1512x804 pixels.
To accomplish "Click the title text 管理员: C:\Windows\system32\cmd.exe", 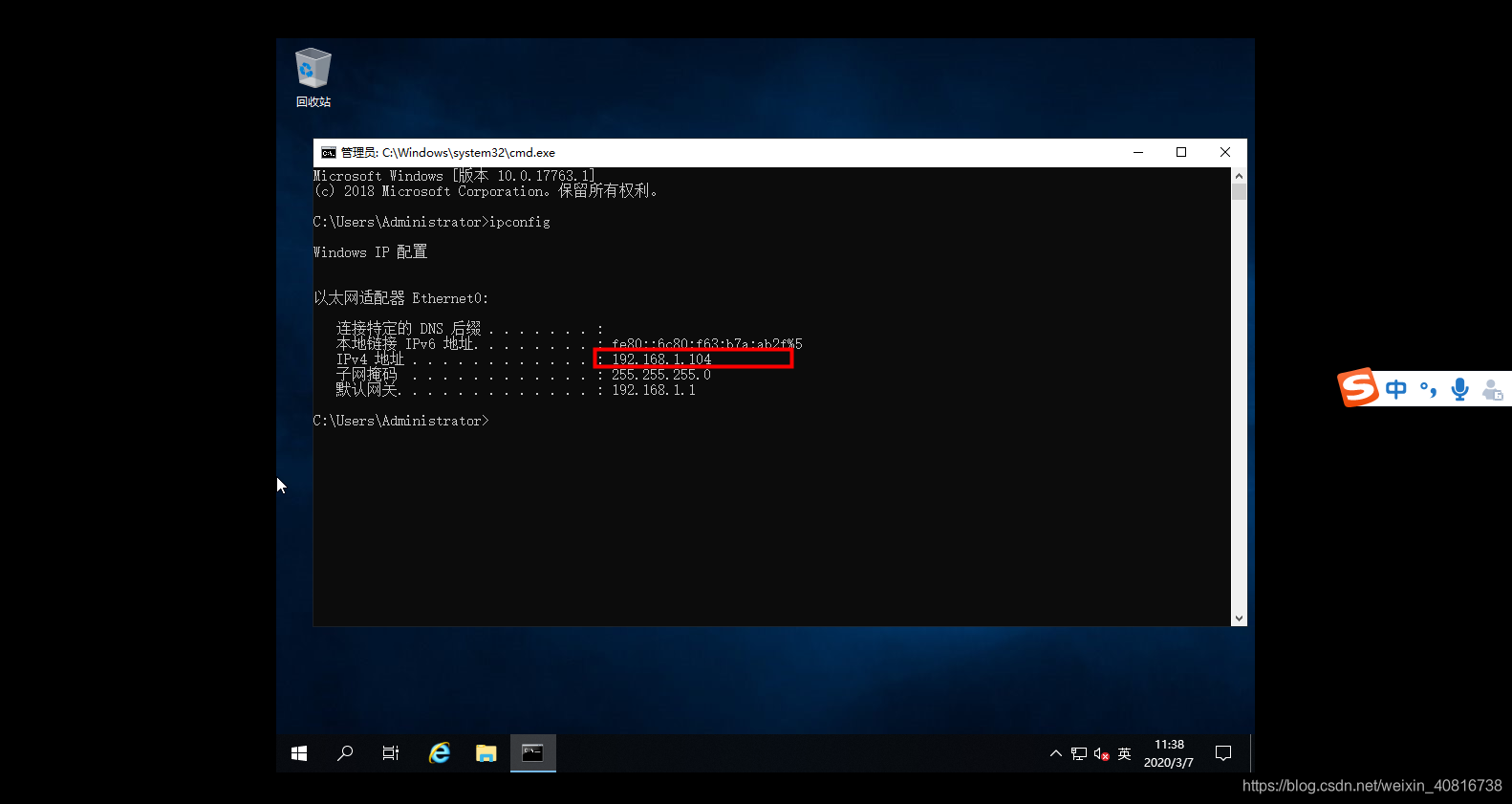I will [x=448, y=153].
